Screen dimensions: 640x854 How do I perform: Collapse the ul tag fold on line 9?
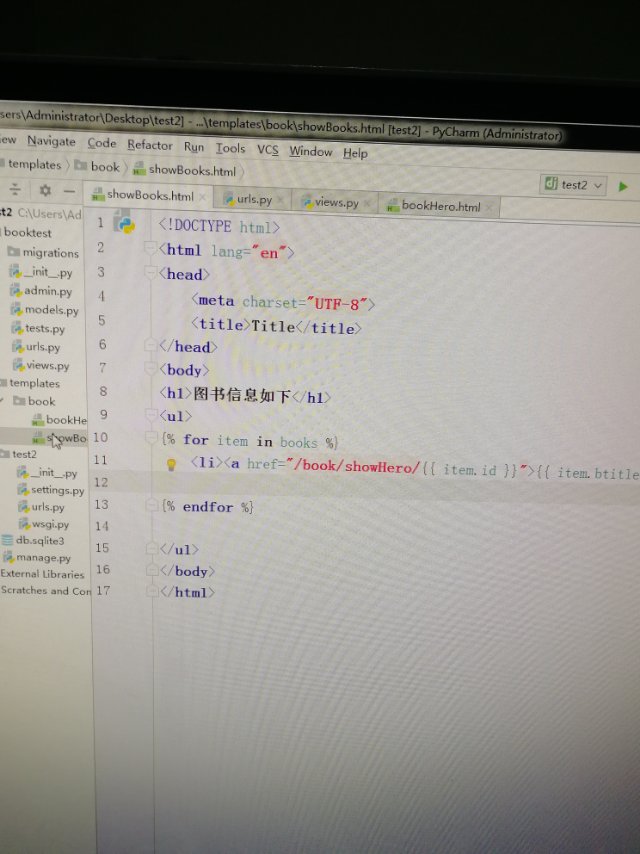pyautogui.click(x=153, y=415)
